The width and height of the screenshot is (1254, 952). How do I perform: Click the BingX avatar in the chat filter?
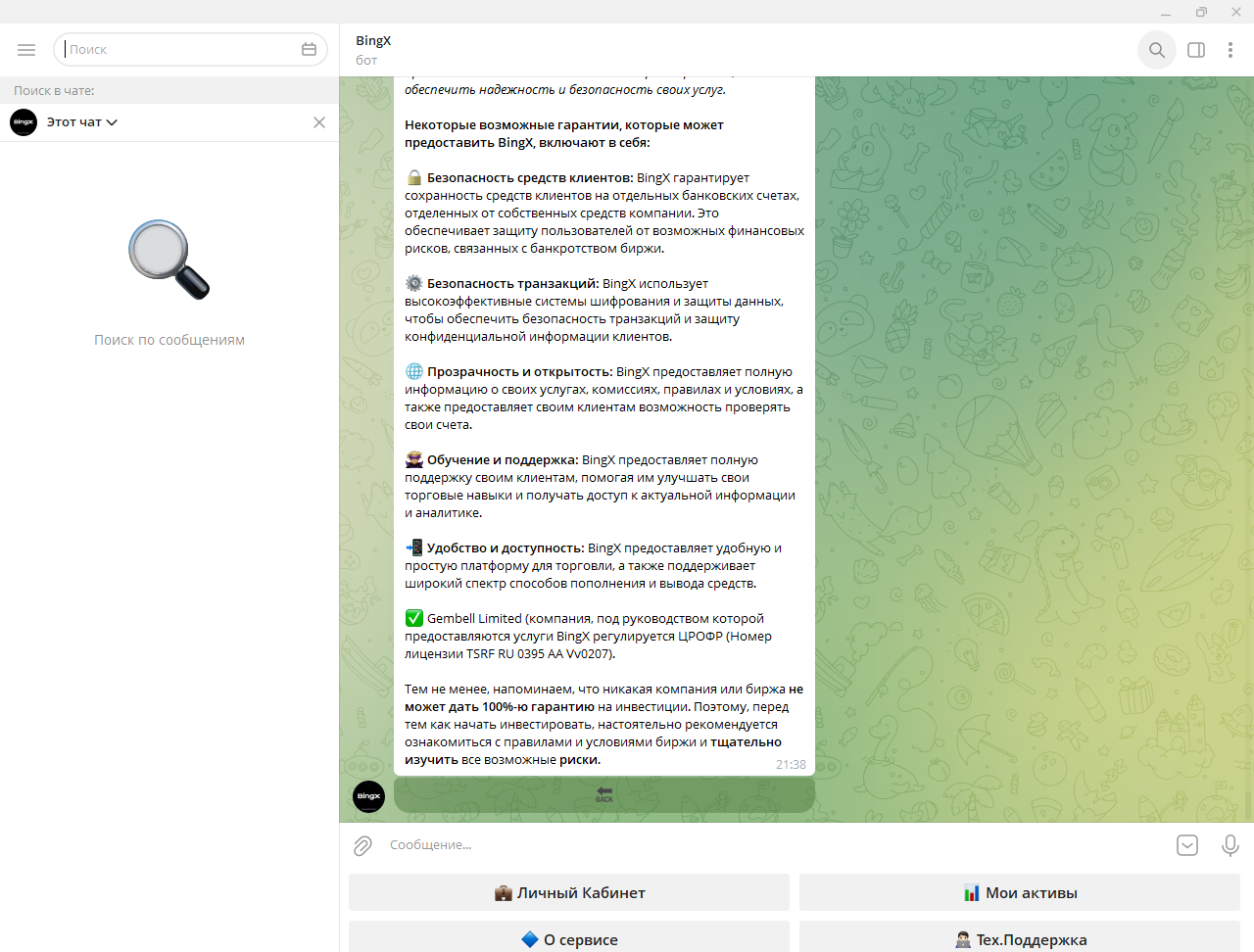[x=24, y=121]
